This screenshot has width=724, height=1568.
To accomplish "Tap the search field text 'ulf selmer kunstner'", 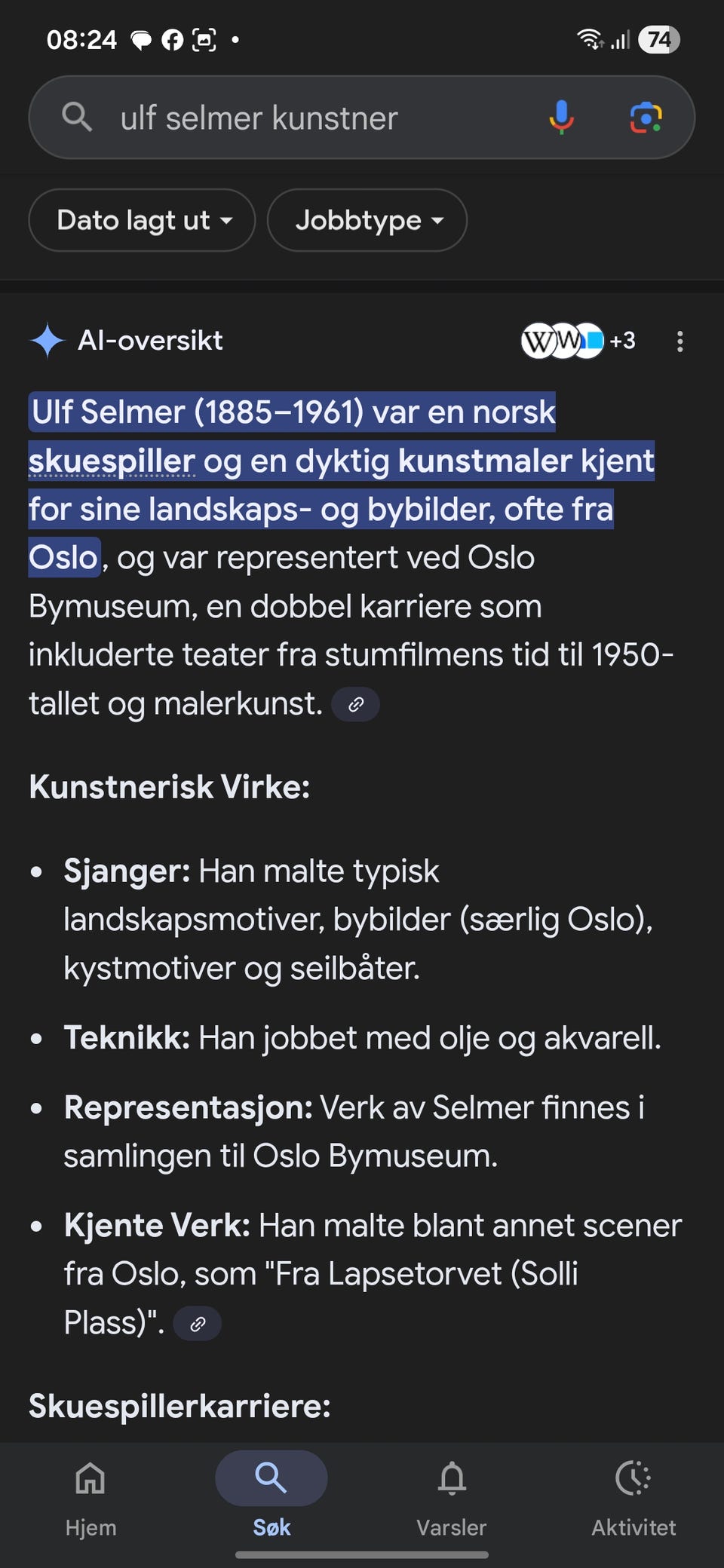I will pos(259,118).
